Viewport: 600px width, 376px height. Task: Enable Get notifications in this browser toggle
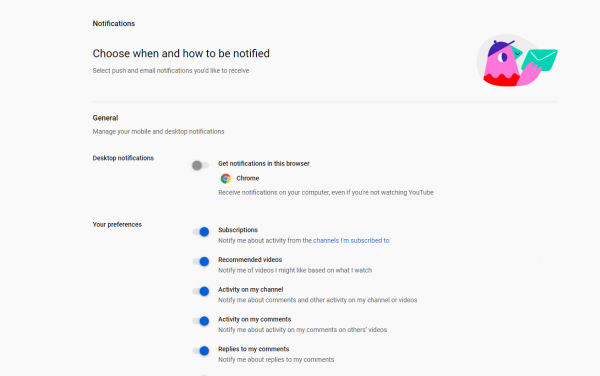200,165
